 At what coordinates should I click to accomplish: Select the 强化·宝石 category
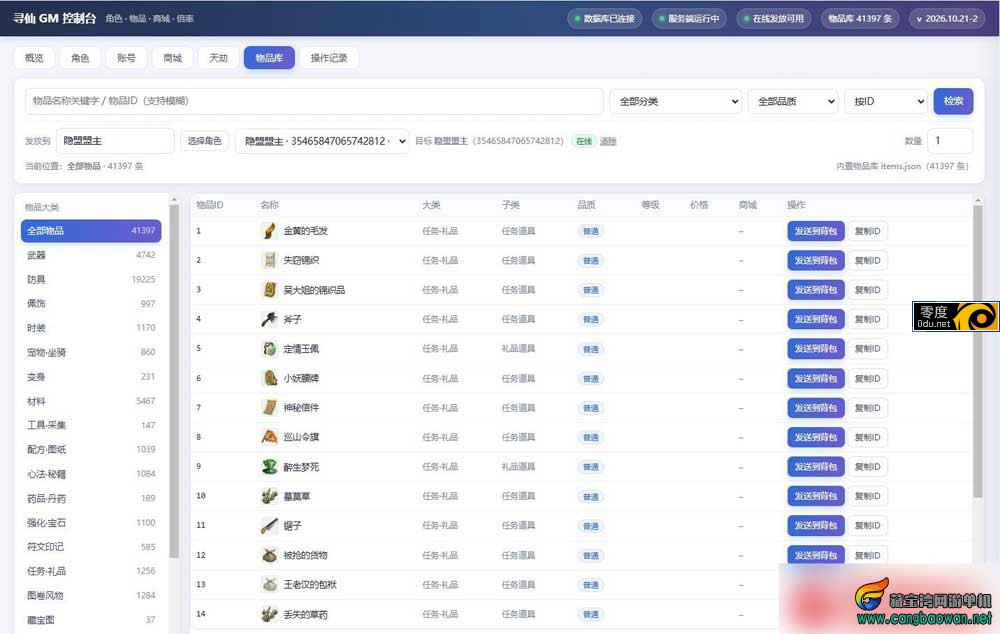click(x=91, y=522)
